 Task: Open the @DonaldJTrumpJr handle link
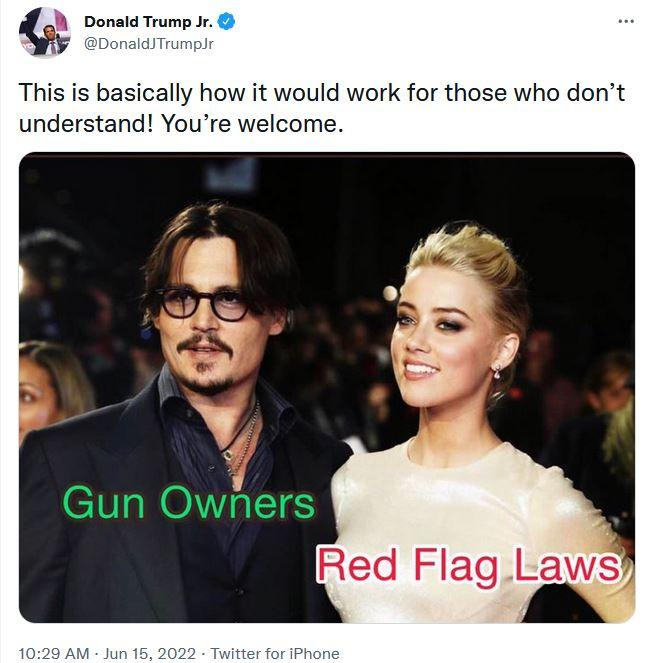[149, 44]
